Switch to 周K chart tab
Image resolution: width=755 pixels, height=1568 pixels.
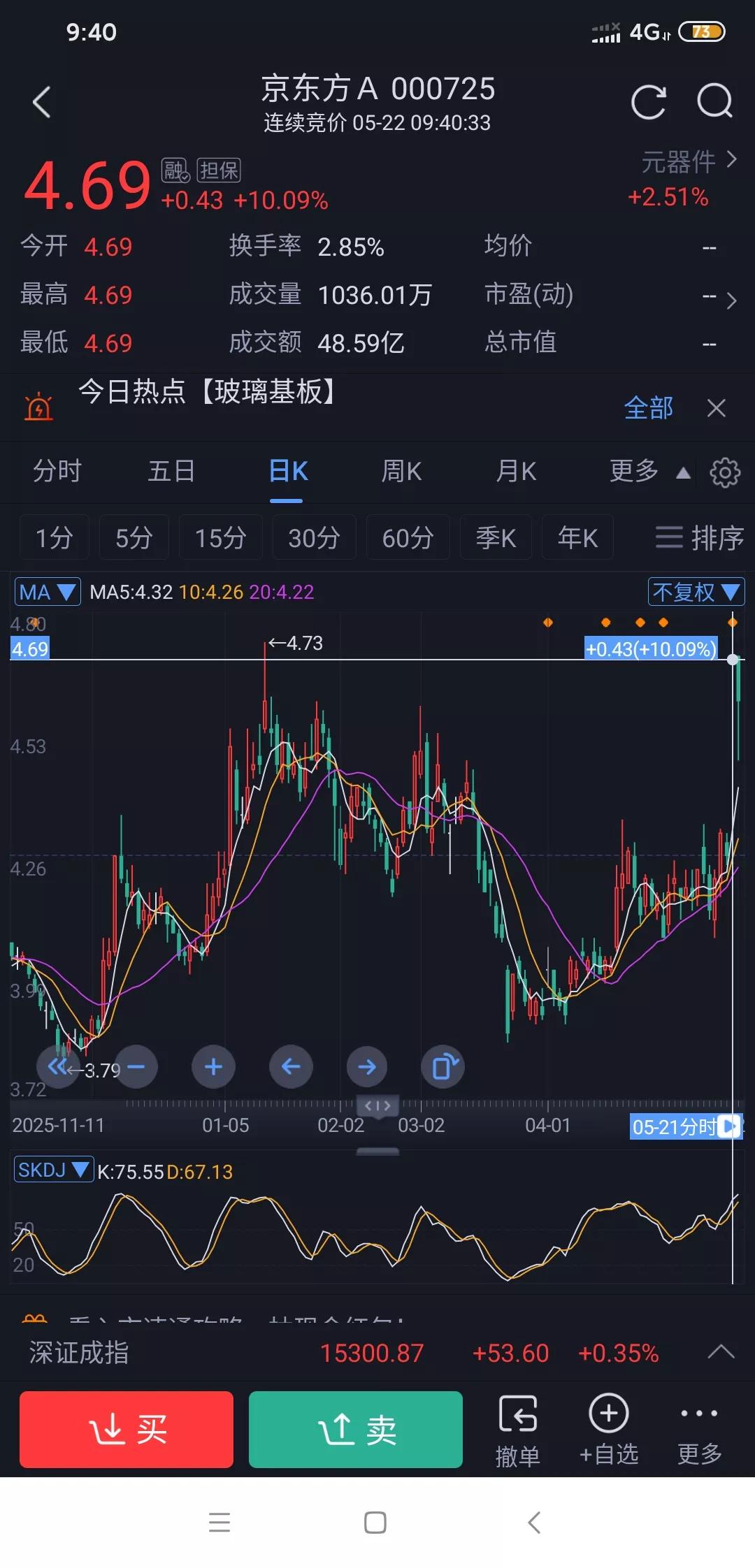point(401,471)
